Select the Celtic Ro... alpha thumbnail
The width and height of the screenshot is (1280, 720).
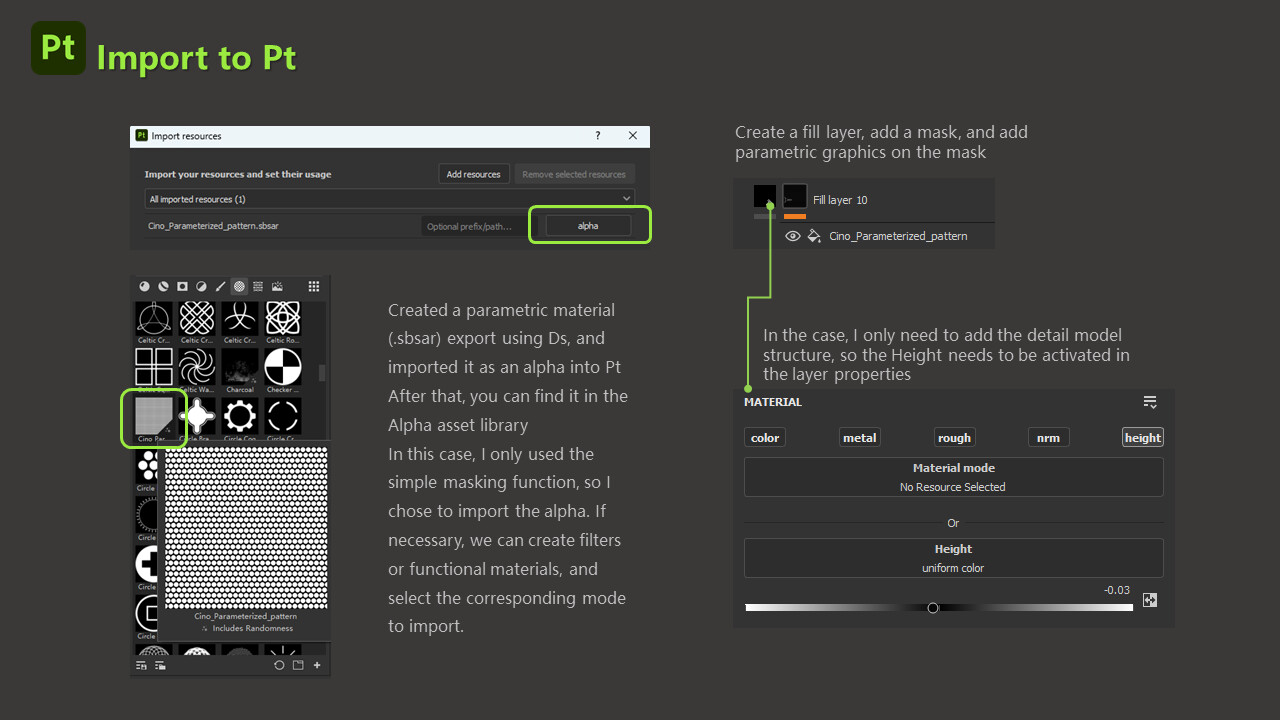point(283,320)
